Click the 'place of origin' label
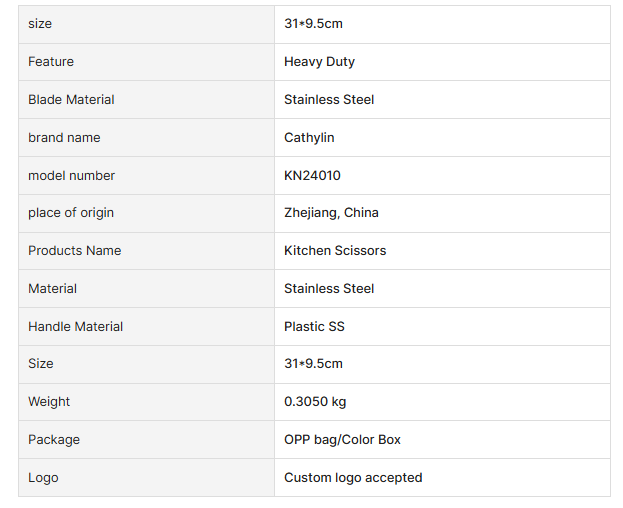 coord(71,213)
